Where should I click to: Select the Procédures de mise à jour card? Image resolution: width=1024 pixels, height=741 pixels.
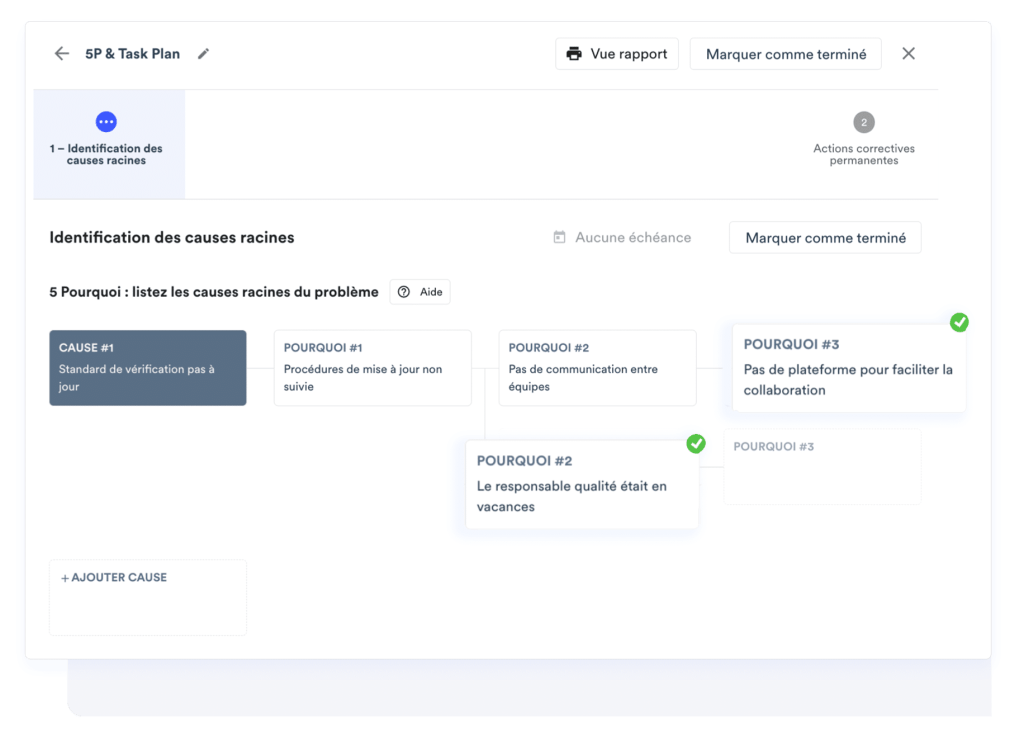(372, 368)
